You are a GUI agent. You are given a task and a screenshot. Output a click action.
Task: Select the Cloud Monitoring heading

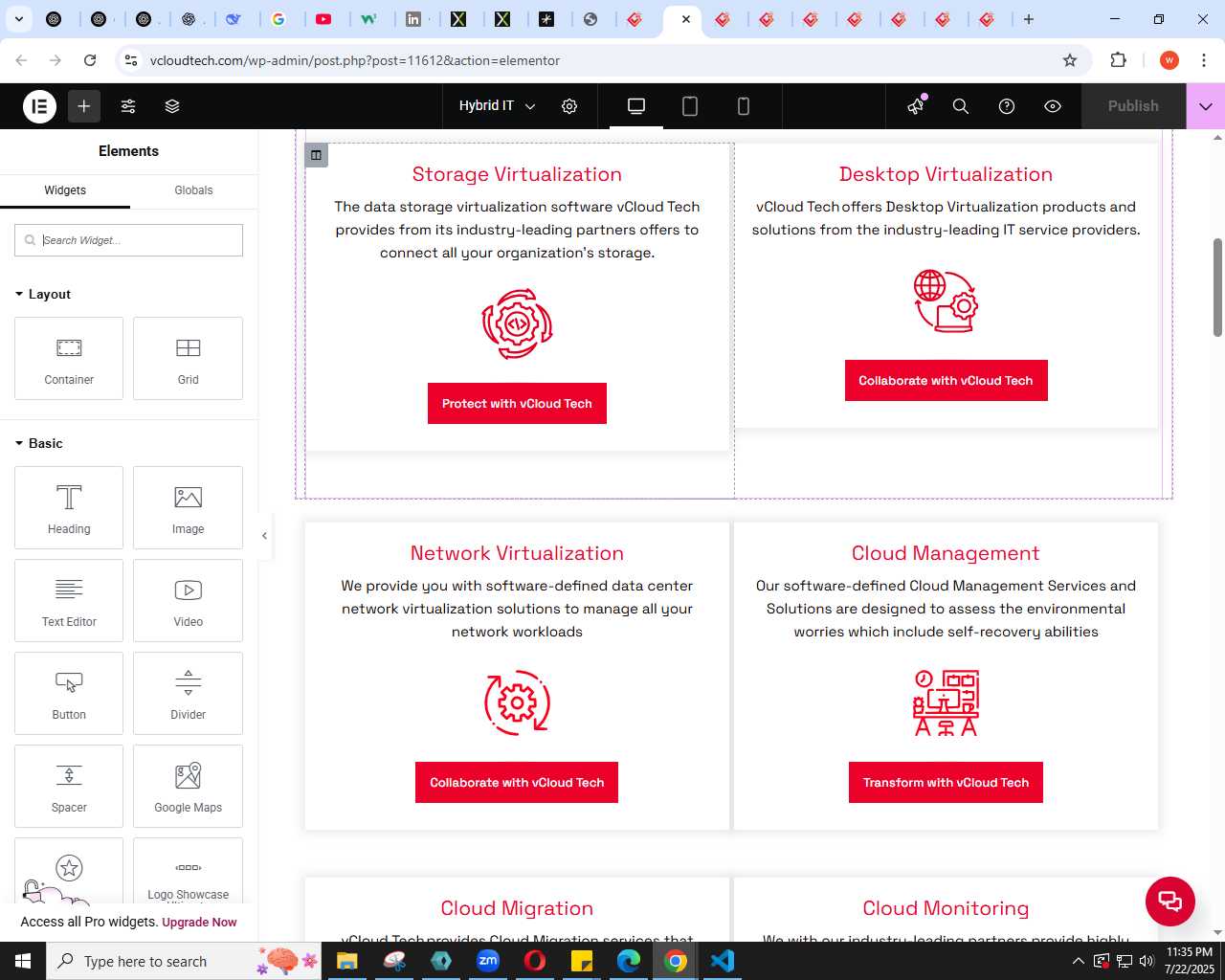click(946, 908)
